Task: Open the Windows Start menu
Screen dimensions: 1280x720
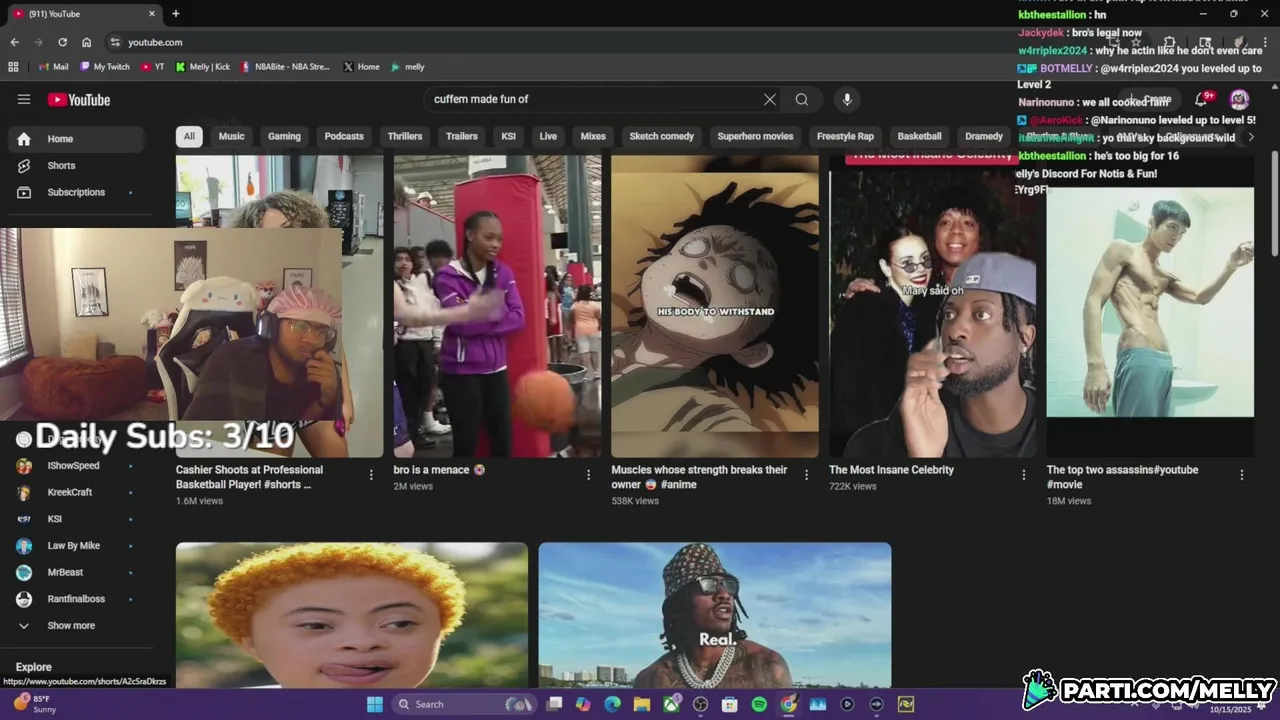Action: 374,704
